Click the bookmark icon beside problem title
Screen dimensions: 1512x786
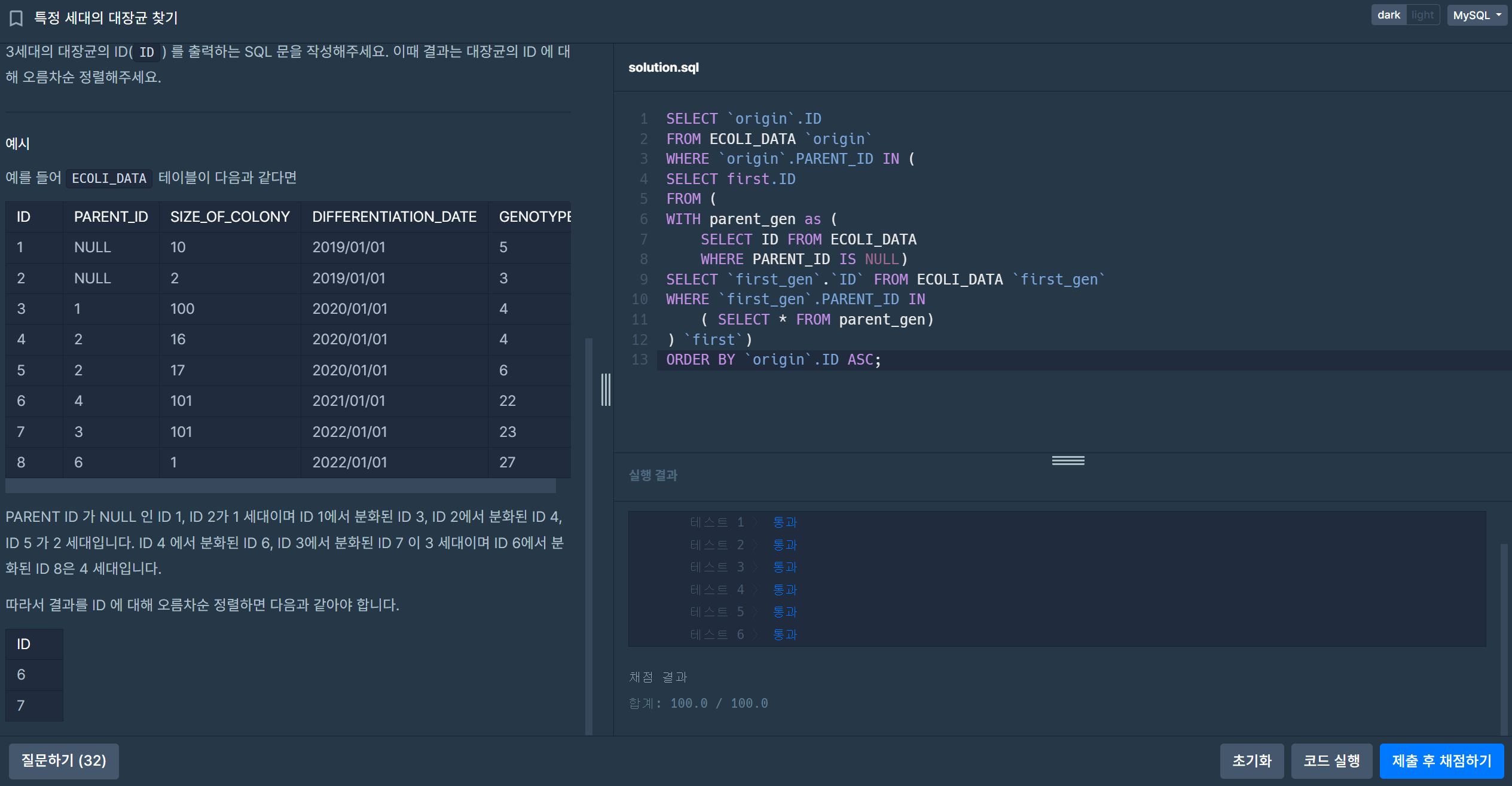pyautogui.click(x=16, y=19)
